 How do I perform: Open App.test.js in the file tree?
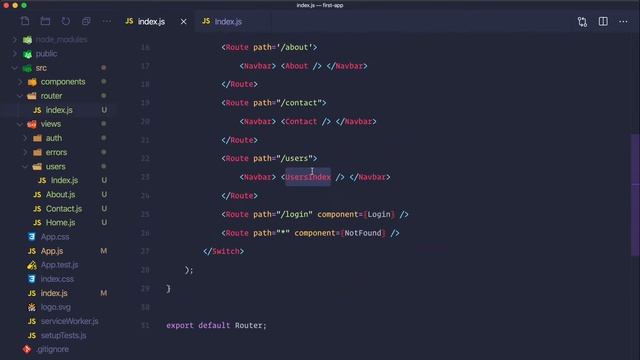(60, 265)
